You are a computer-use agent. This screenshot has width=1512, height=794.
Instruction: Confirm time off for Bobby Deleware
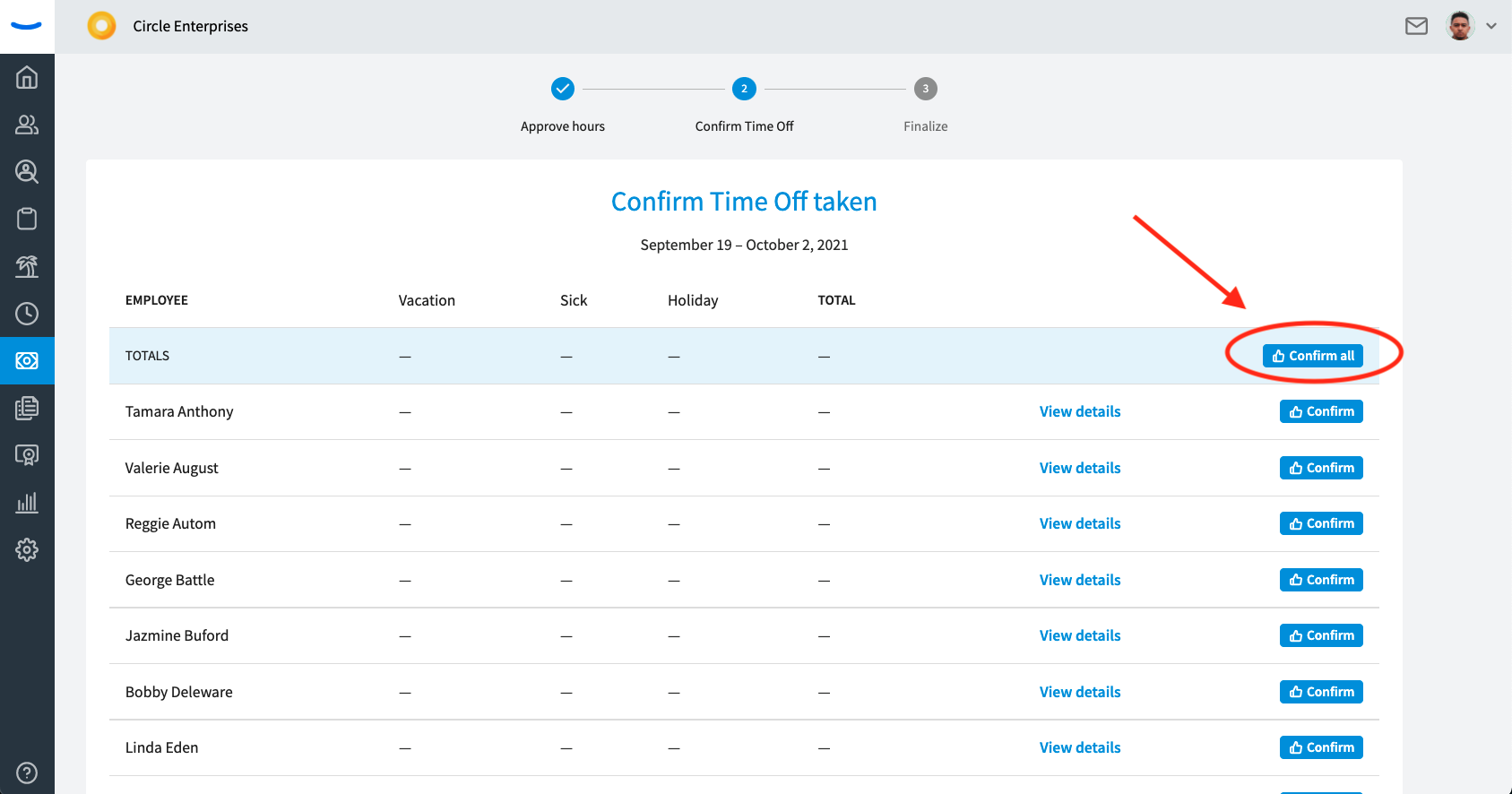tap(1321, 692)
